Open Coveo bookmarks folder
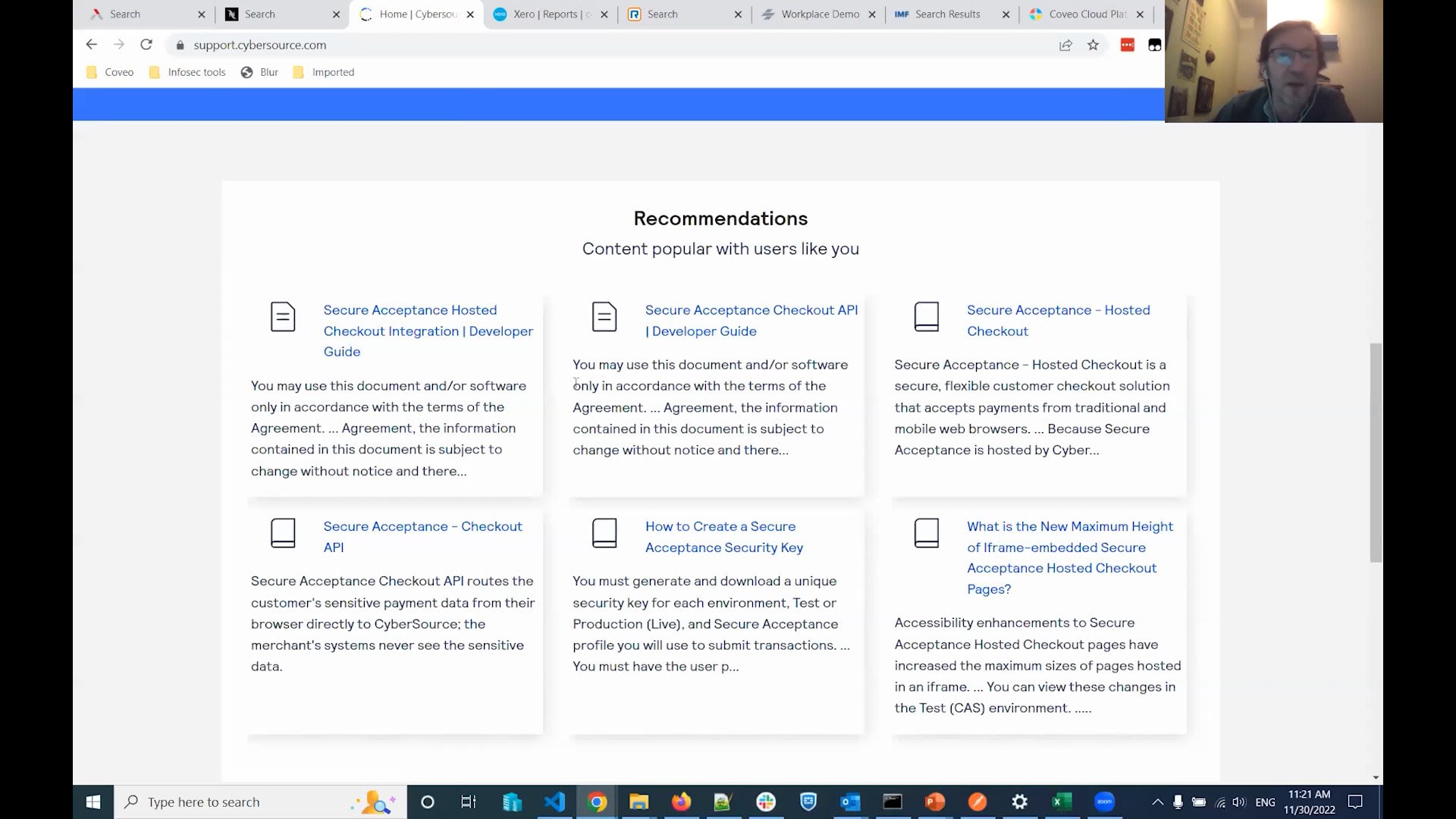 [110, 72]
